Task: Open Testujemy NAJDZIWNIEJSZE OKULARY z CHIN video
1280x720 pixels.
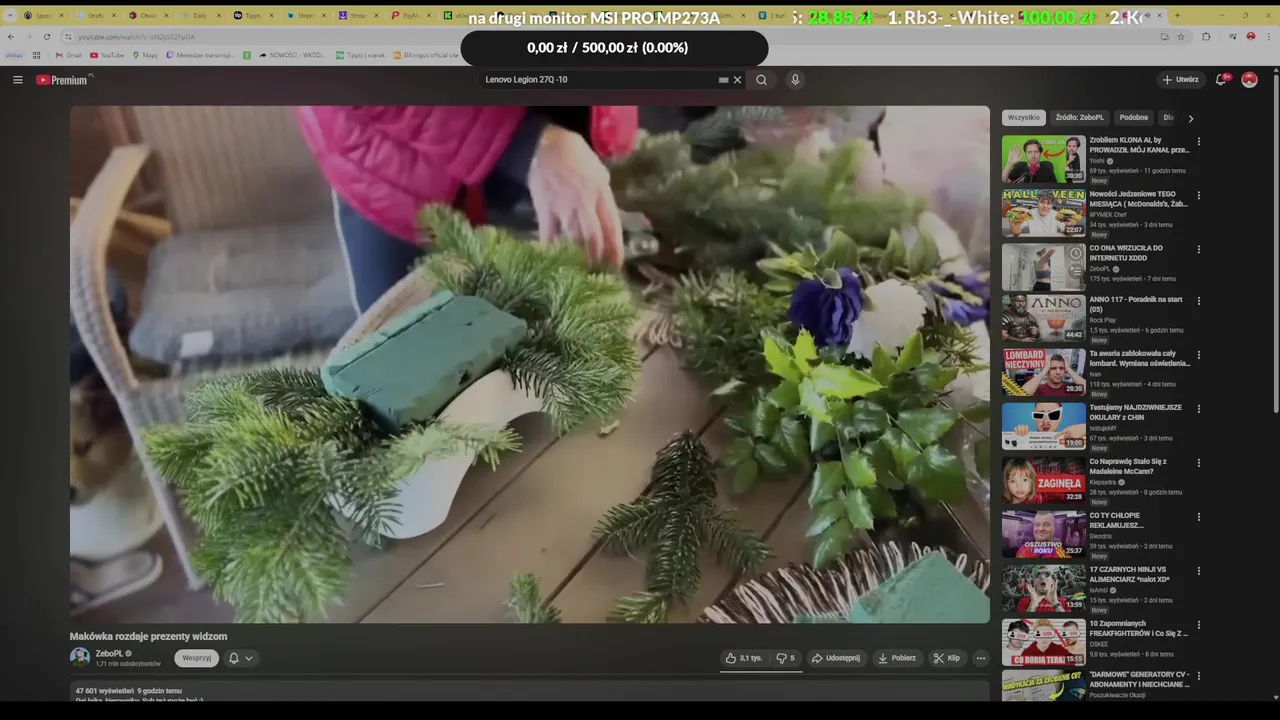Action: pyautogui.click(x=1044, y=425)
